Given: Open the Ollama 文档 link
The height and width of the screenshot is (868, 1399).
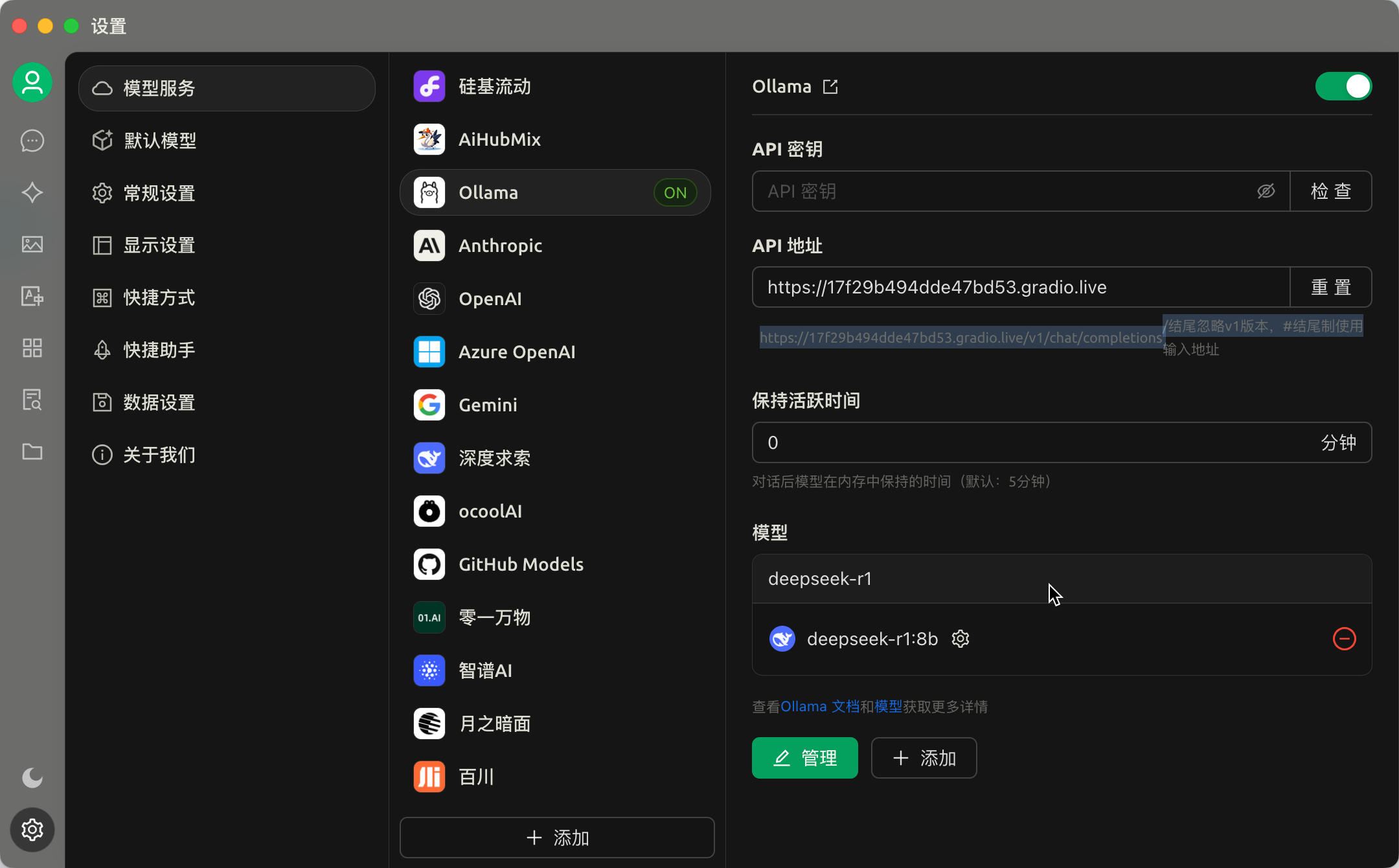Looking at the screenshot, I should coord(819,707).
